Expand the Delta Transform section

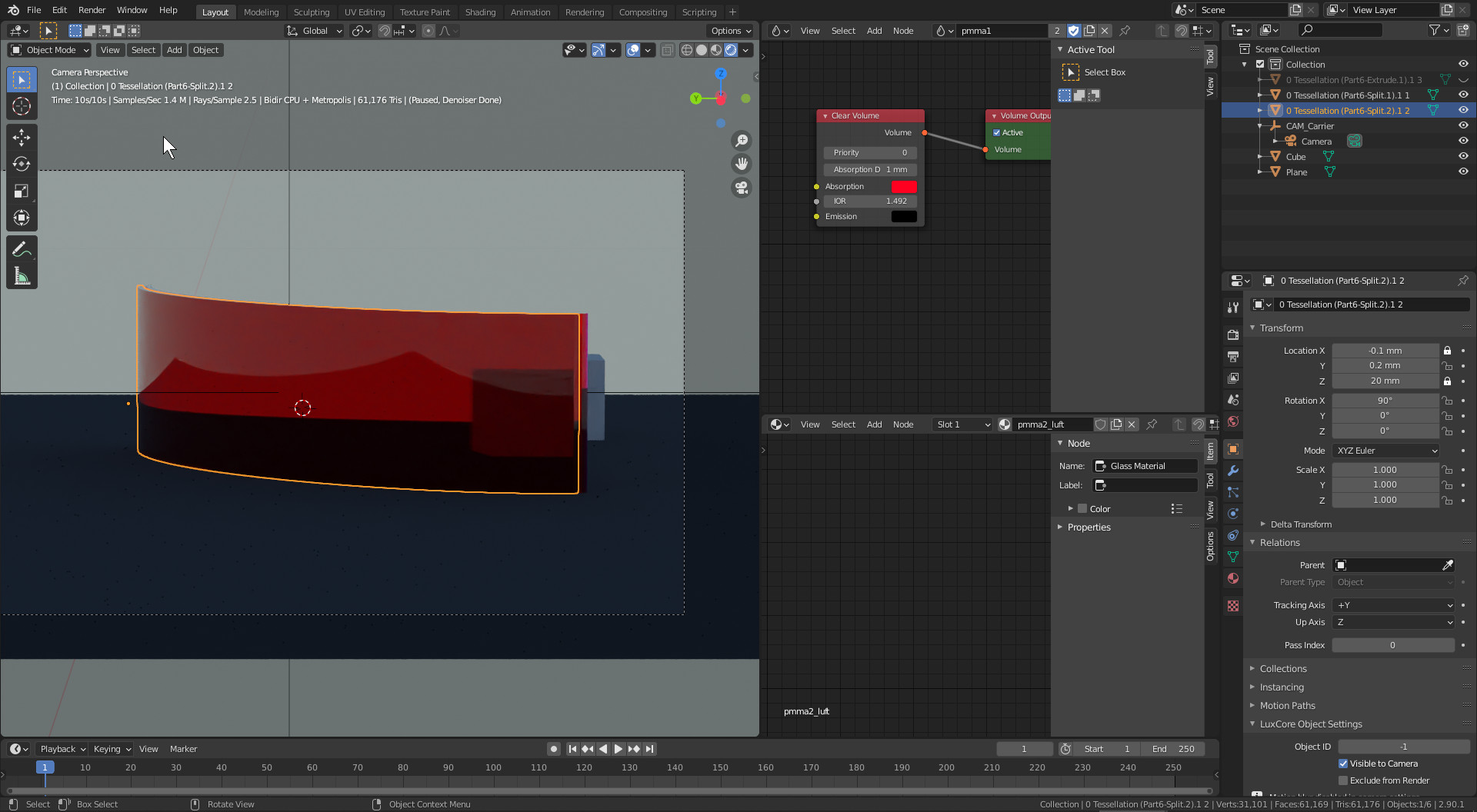click(x=1300, y=524)
